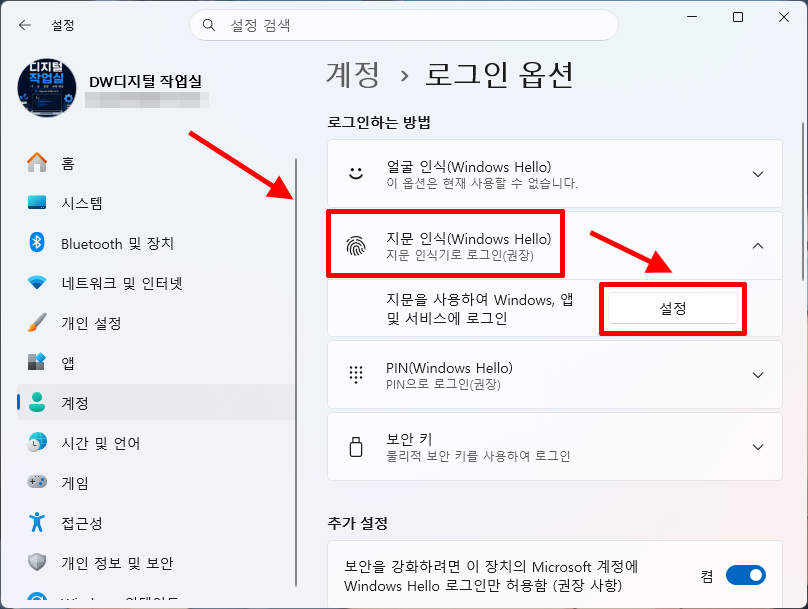The width and height of the screenshot is (808, 609).
Task: Click the main pane scrollbar
Action: tap(802, 201)
